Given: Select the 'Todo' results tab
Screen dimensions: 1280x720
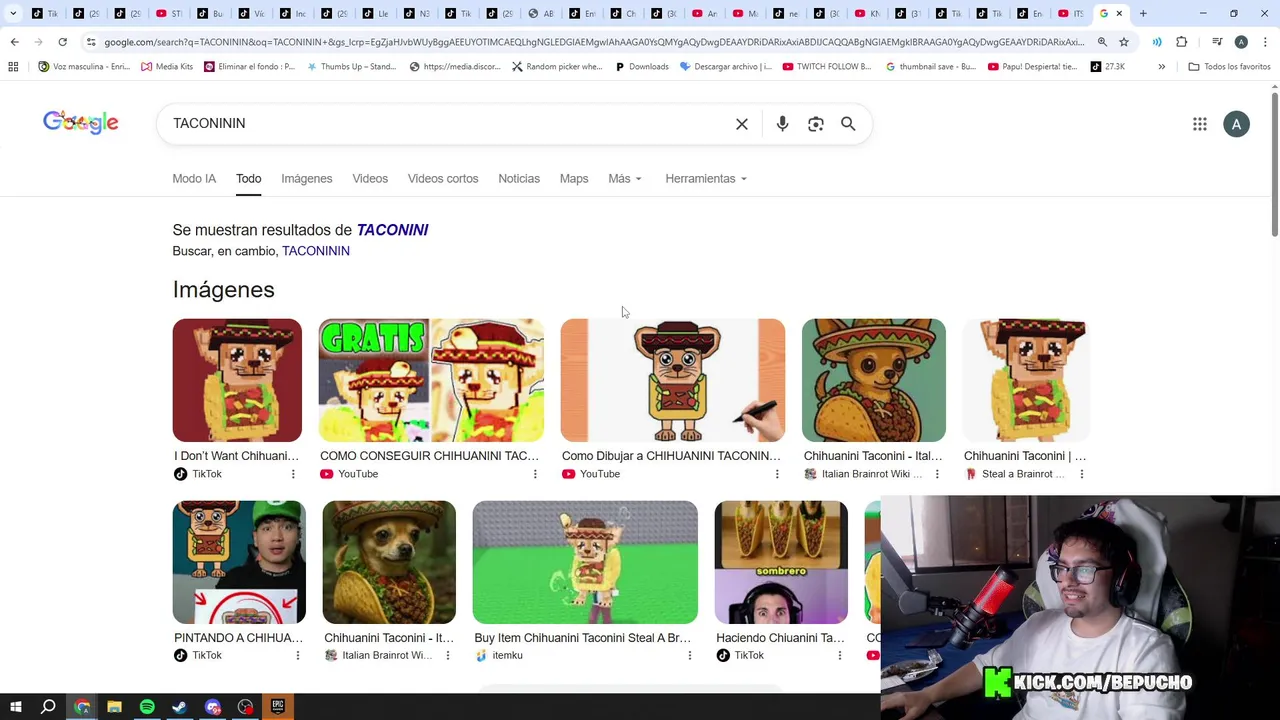Looking at the screenshot, I should click(248, 178).
